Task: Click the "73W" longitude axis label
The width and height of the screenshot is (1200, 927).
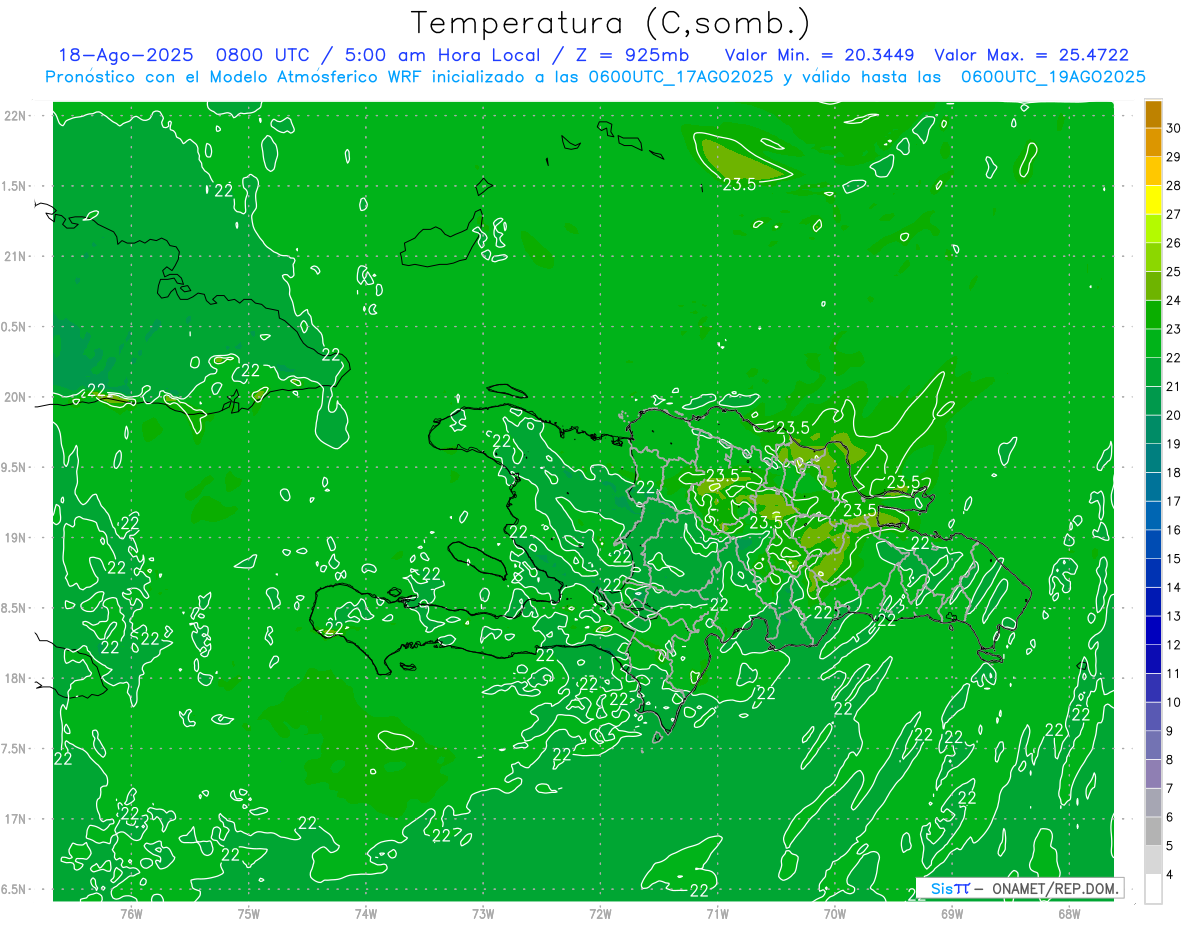Action: 483,913
